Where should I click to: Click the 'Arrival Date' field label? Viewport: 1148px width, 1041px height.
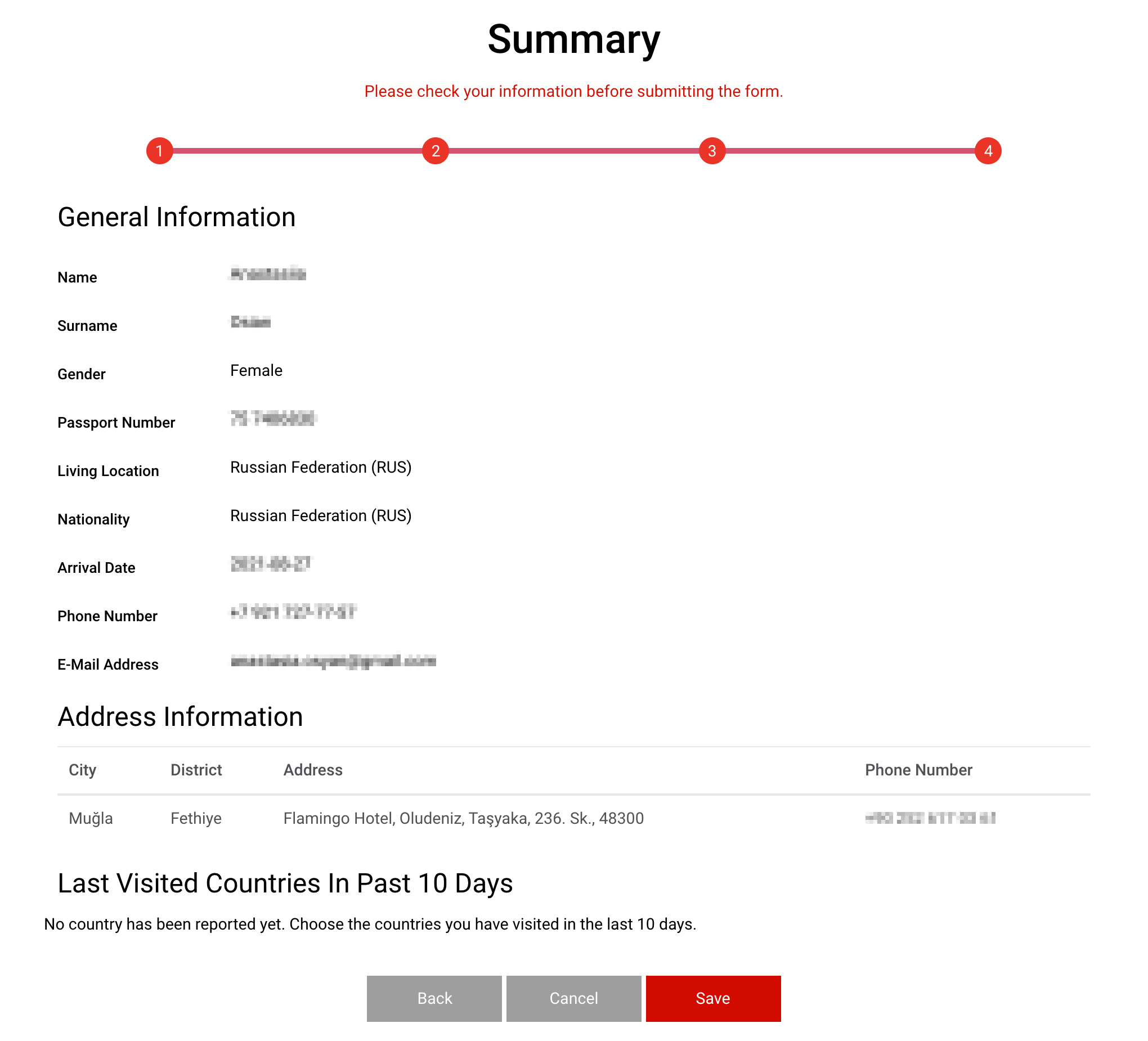click(96, 568)
